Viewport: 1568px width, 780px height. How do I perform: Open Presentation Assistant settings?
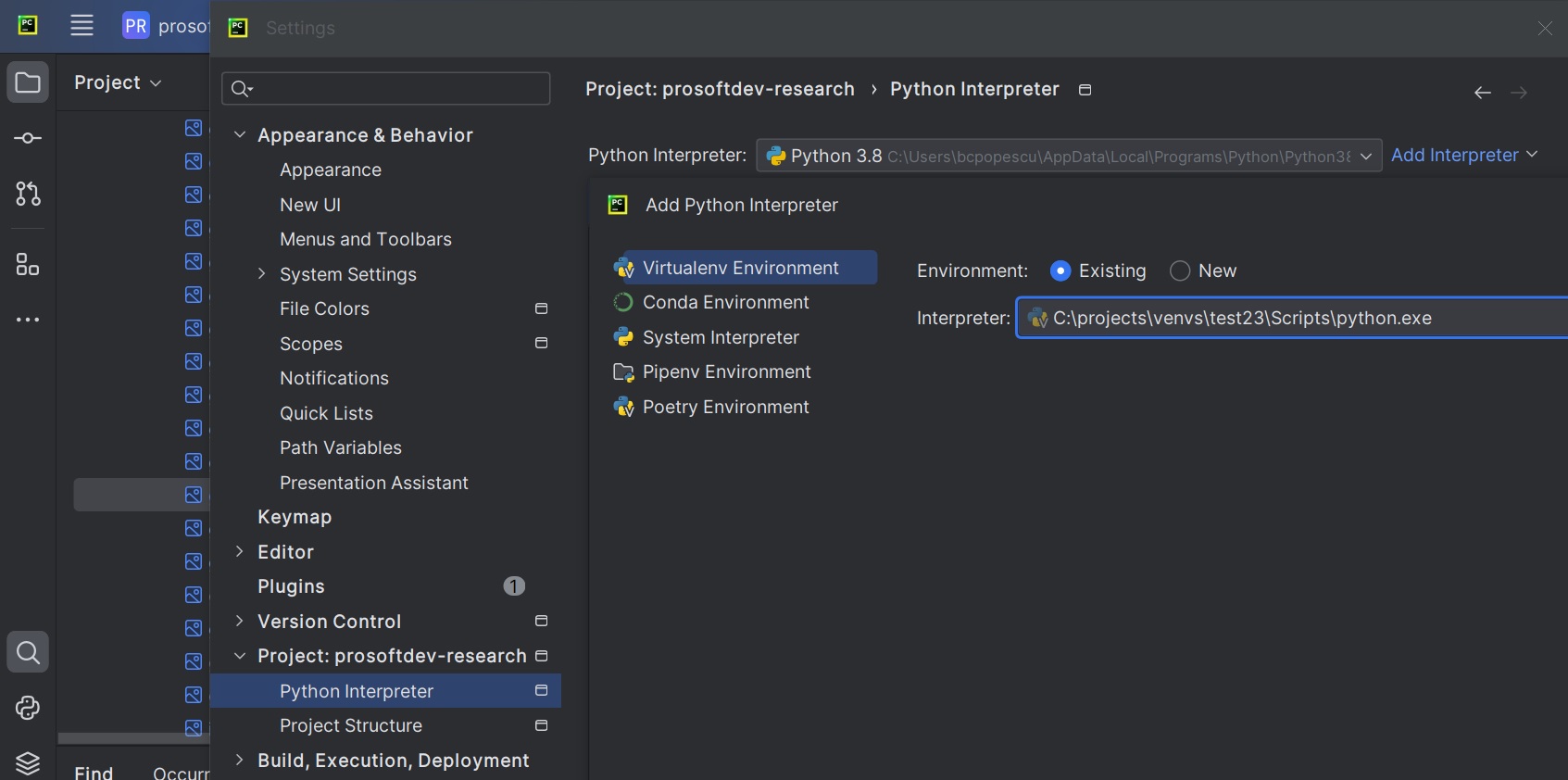click(374, 483)
